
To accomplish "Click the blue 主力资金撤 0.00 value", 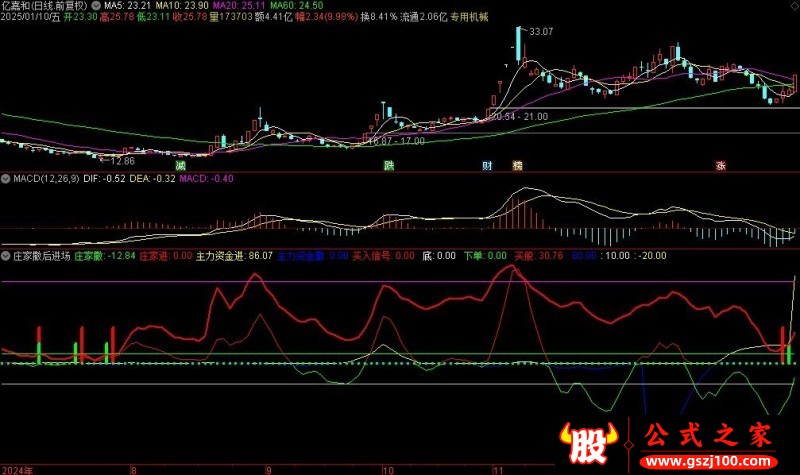I will click(x=312, y=256).
